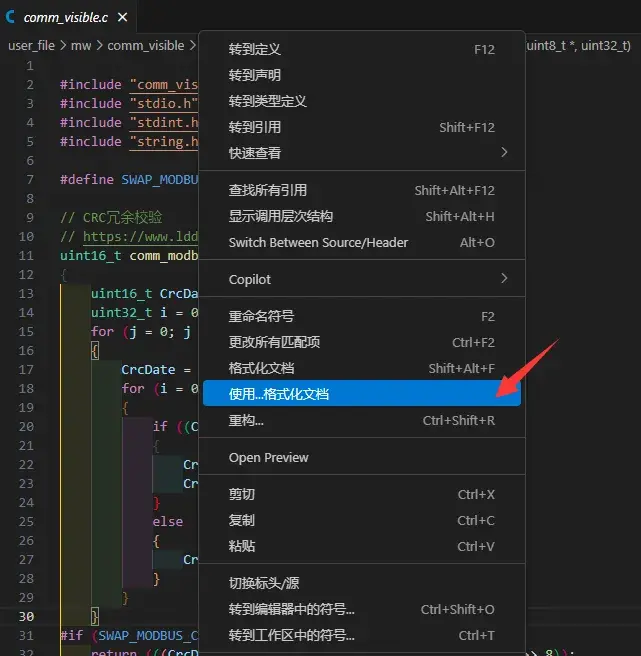This screenshot has height=656, width=641.
Task: Choose 重构... menu entry
Action: (x=362, y=420)
